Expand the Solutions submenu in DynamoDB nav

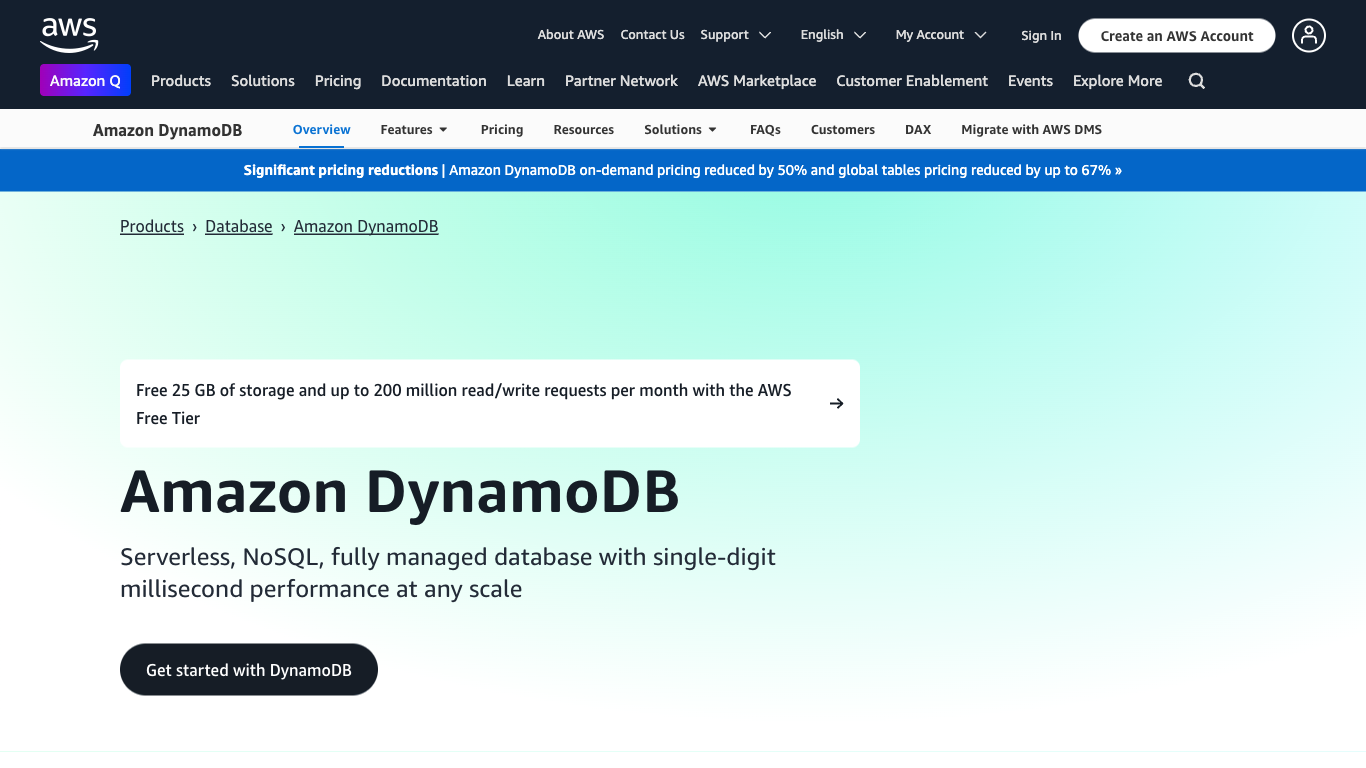tap(681, 130)
